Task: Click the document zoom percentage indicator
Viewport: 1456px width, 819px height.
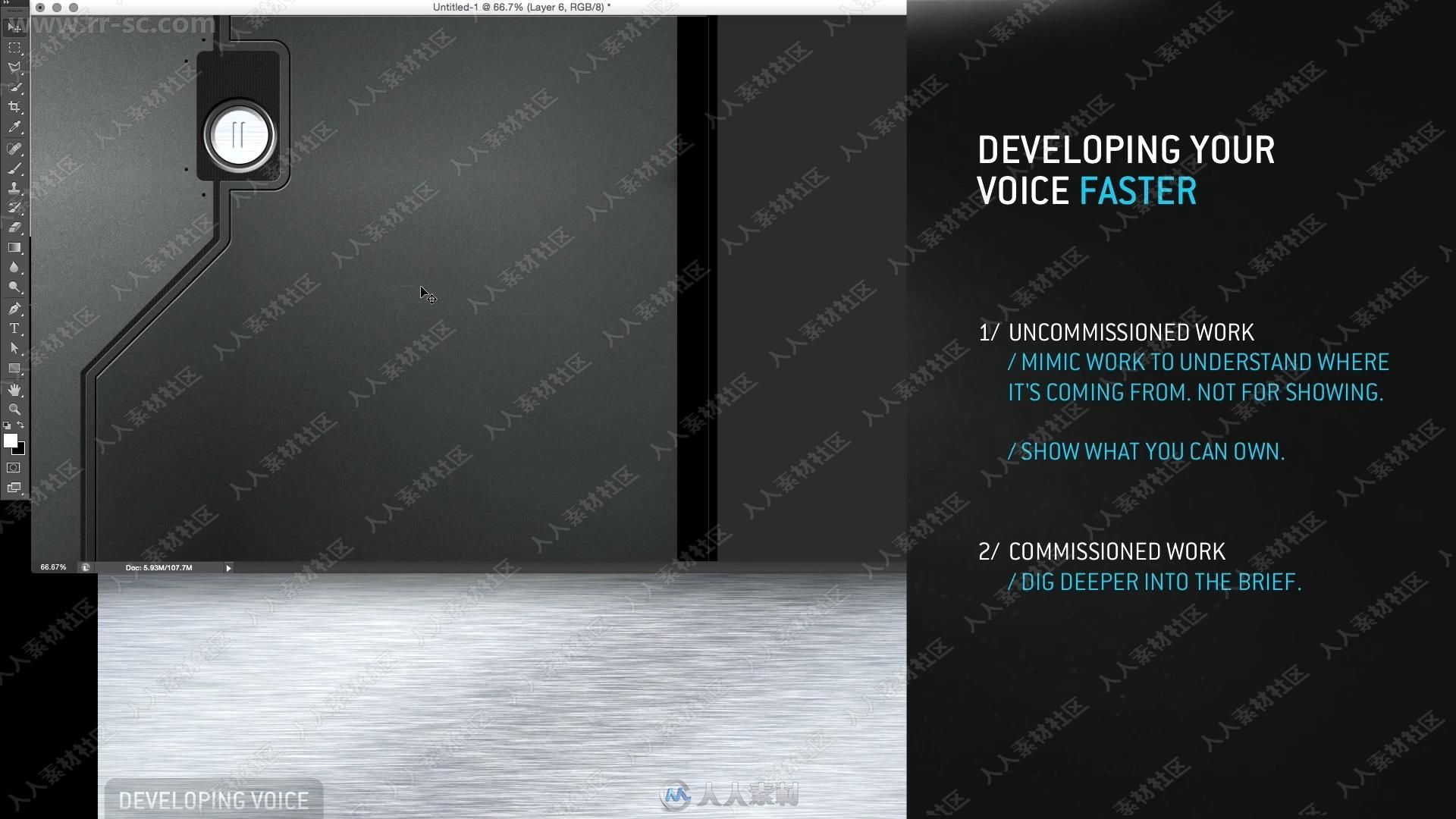Action: pos(53,567)
